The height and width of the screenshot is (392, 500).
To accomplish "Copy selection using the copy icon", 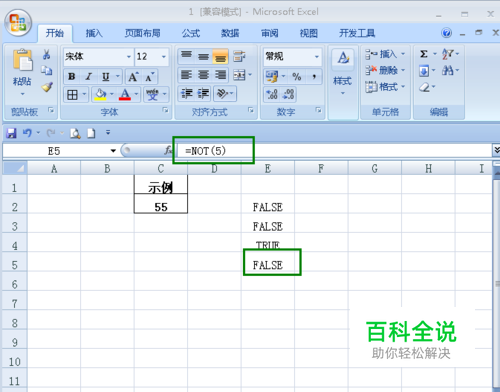I will (47, 70).
